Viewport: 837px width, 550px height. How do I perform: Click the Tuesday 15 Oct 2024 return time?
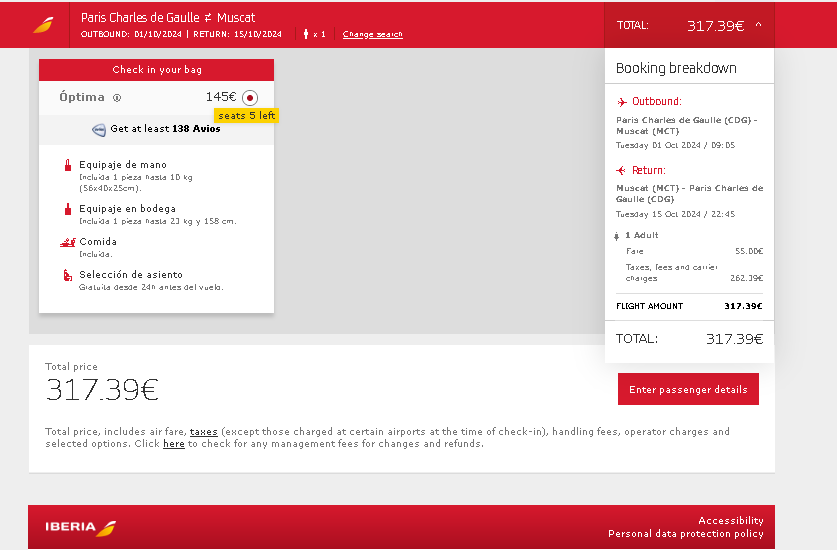click(675, 214)
